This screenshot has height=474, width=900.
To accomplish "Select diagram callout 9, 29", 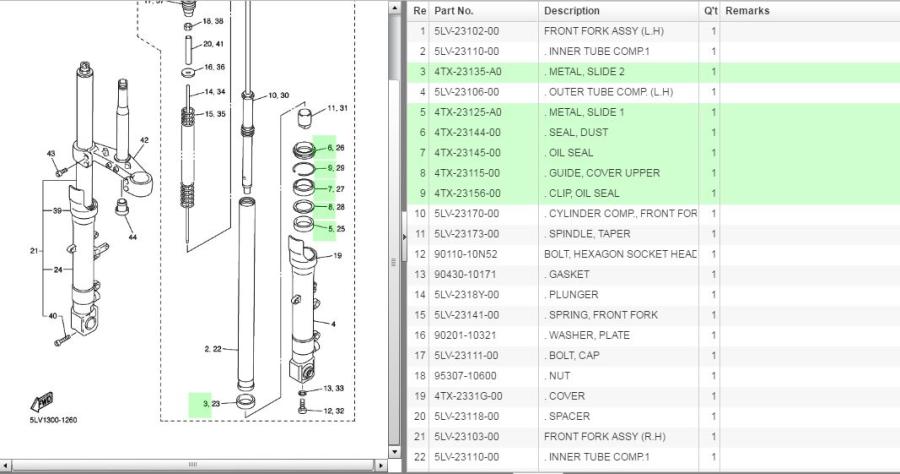I will click(336, 168).
